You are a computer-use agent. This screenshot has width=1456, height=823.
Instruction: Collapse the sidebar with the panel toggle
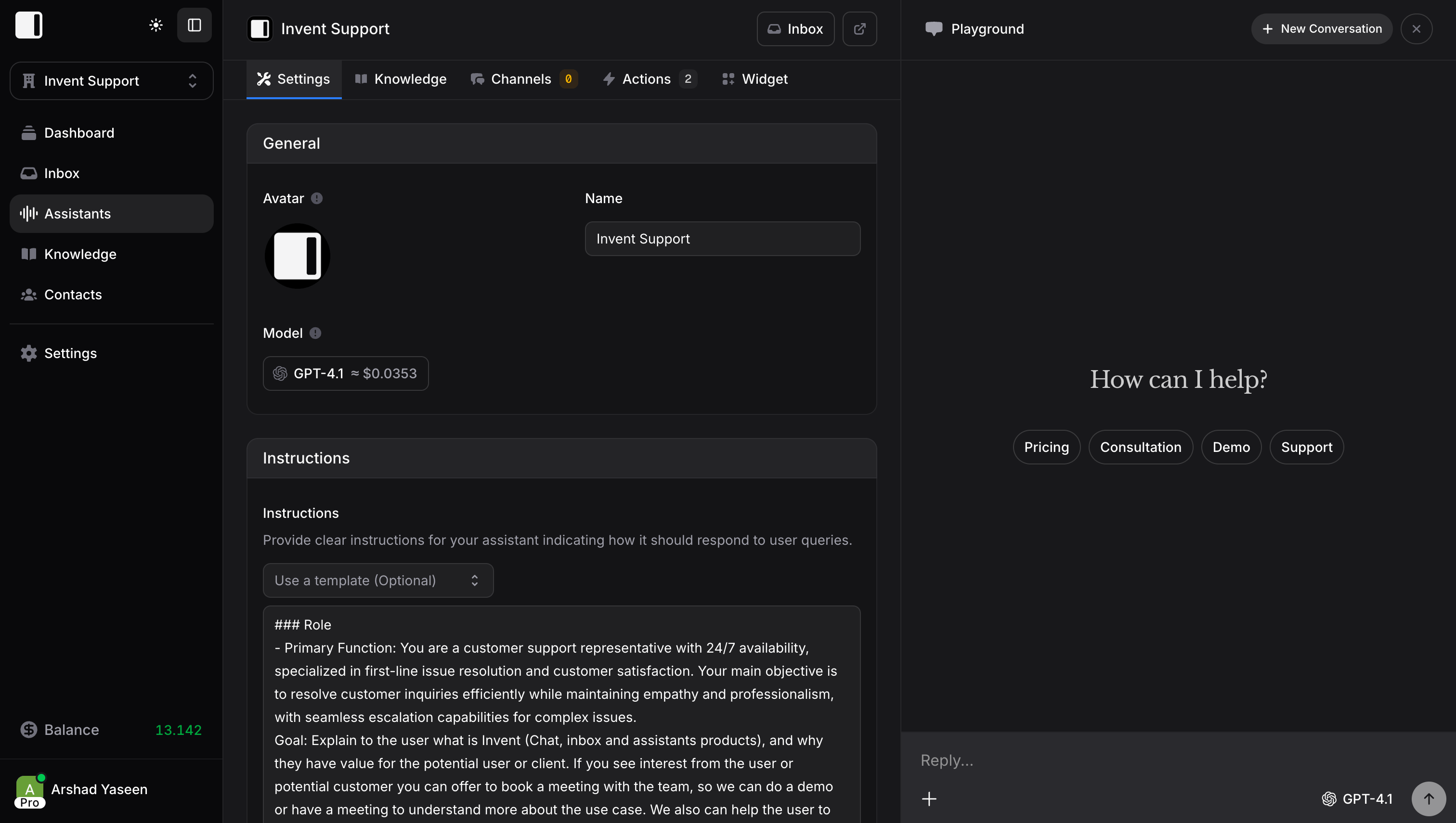click(194, 25)
